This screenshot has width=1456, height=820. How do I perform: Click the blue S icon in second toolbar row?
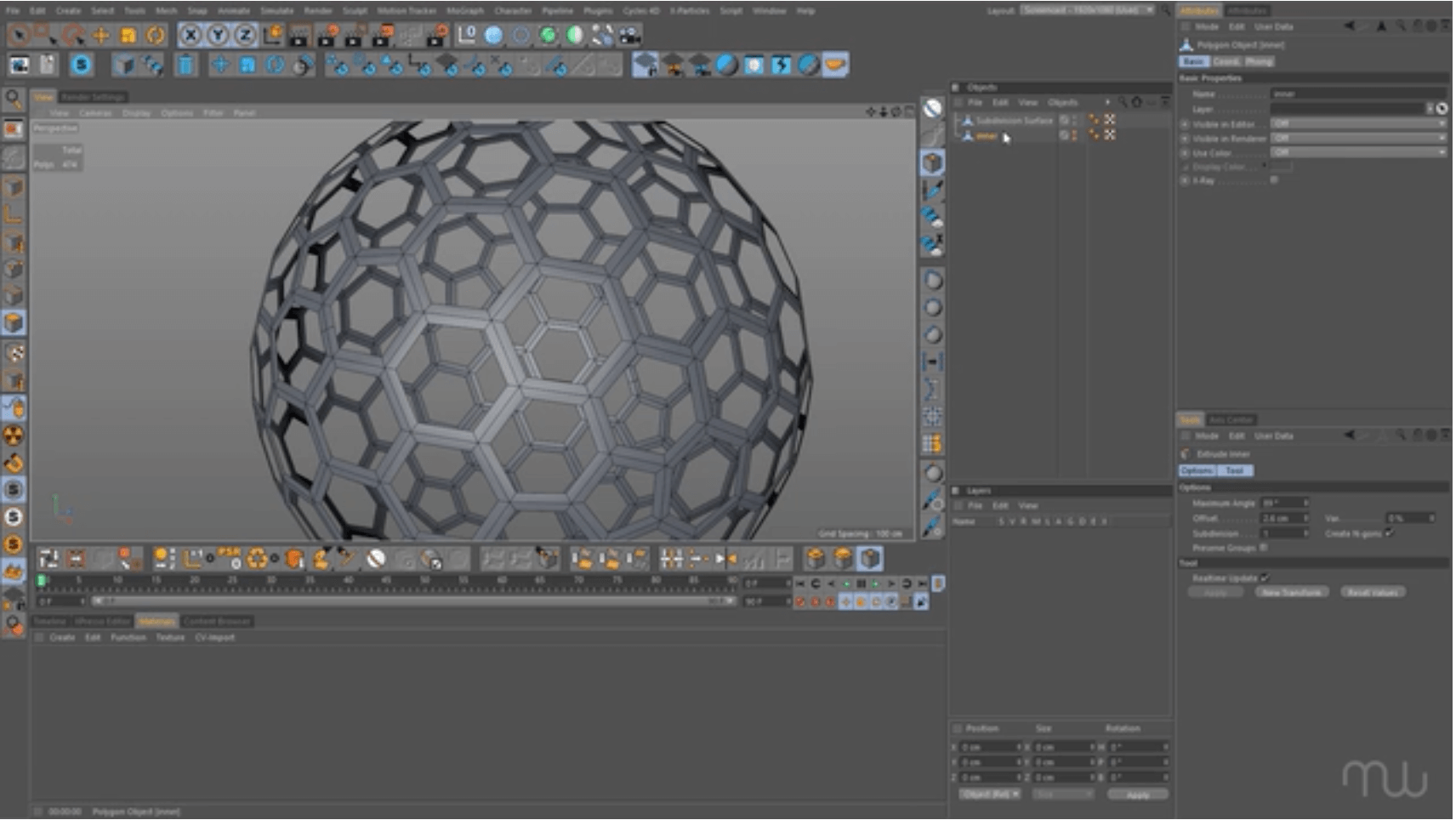pyautogui.click(x=81, y=65)
